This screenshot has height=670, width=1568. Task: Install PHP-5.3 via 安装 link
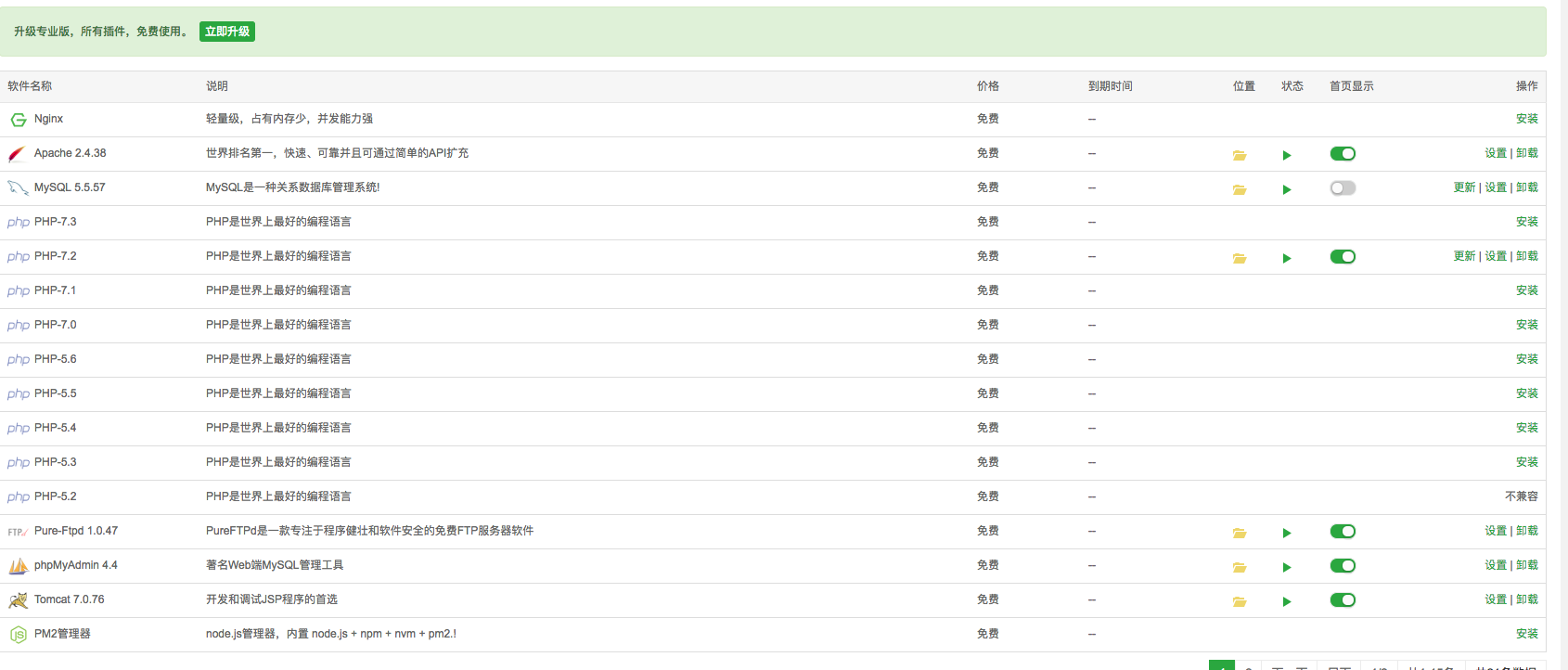pyautogui.click(x=1526, y=462)
